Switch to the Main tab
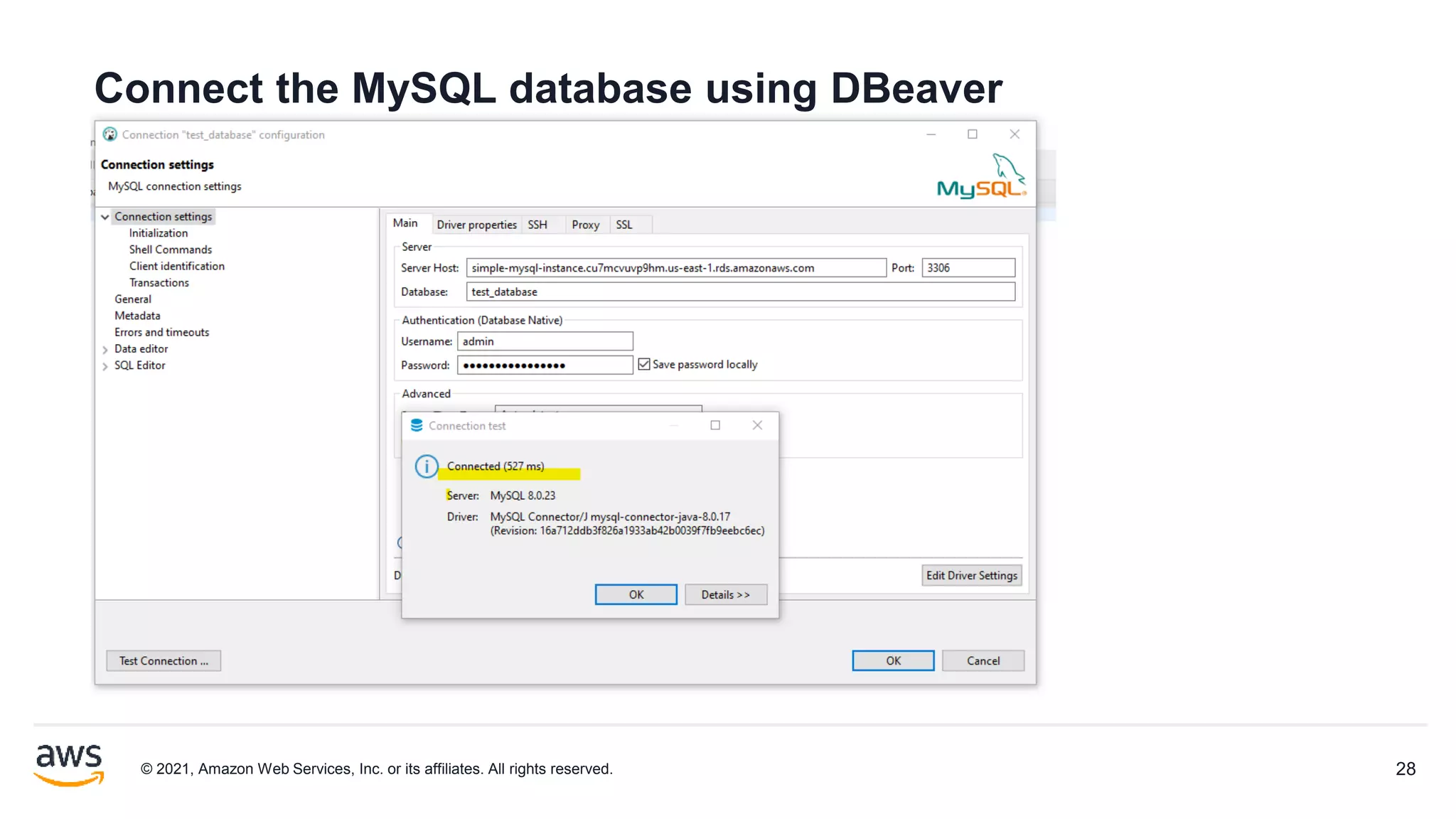 tap(405, 223)
